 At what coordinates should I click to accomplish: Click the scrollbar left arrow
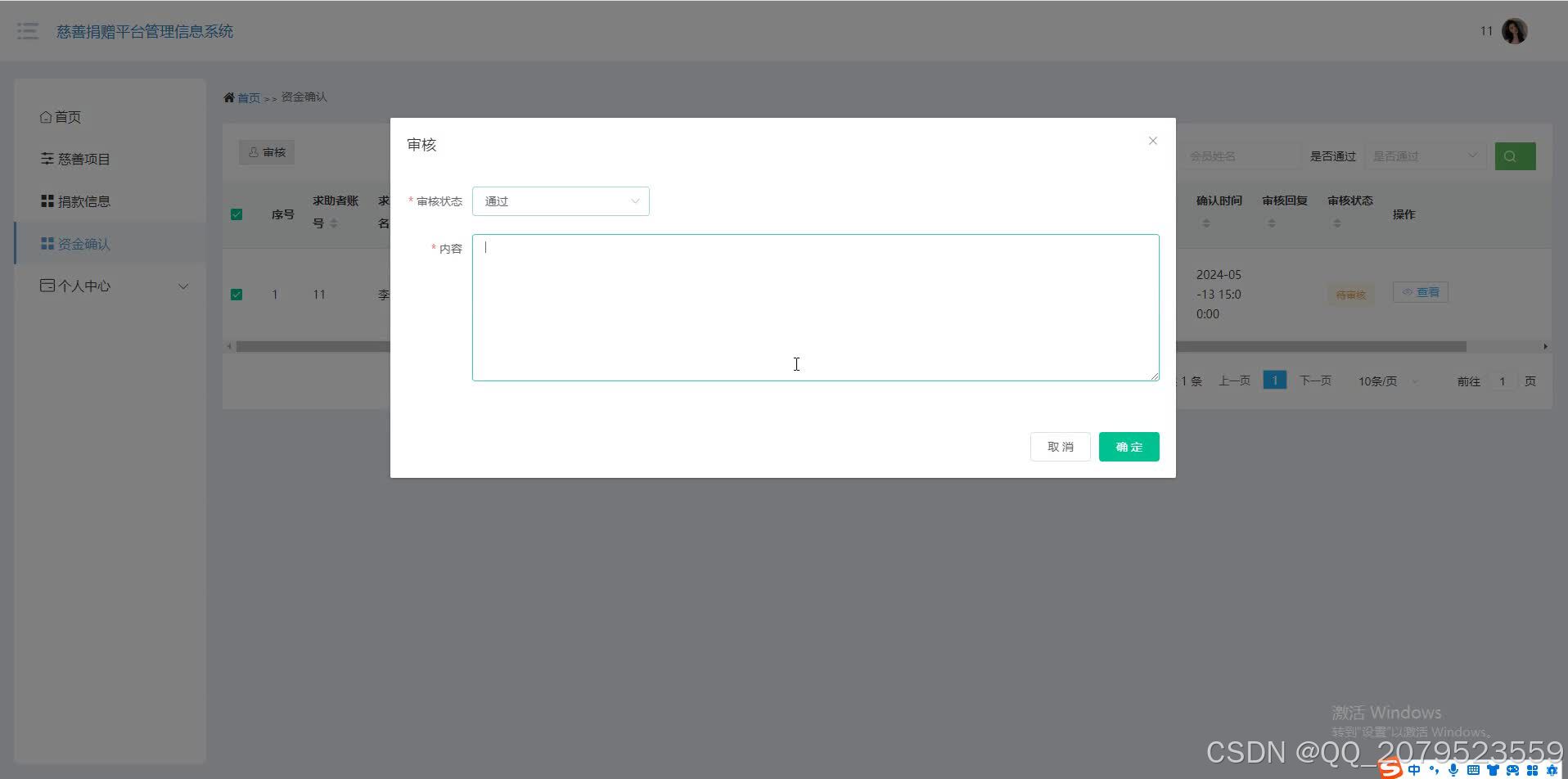(x=229, y=346)
